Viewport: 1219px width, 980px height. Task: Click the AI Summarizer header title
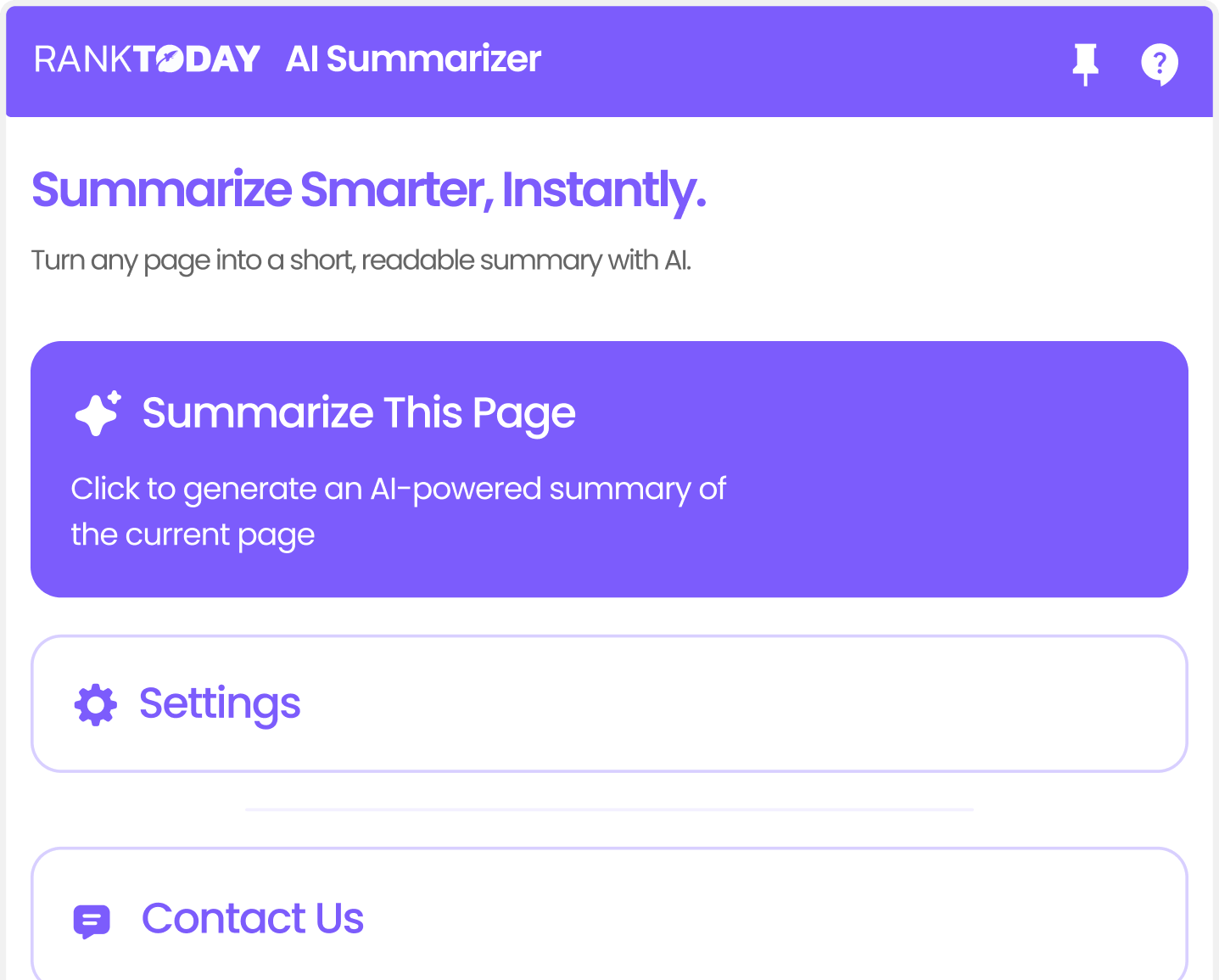coord(413,59)
